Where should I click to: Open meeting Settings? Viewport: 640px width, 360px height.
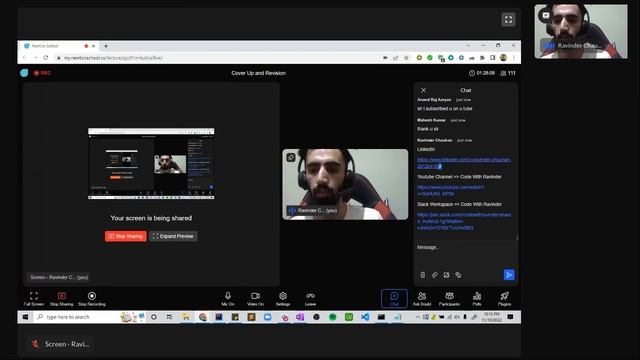[283, 299]
